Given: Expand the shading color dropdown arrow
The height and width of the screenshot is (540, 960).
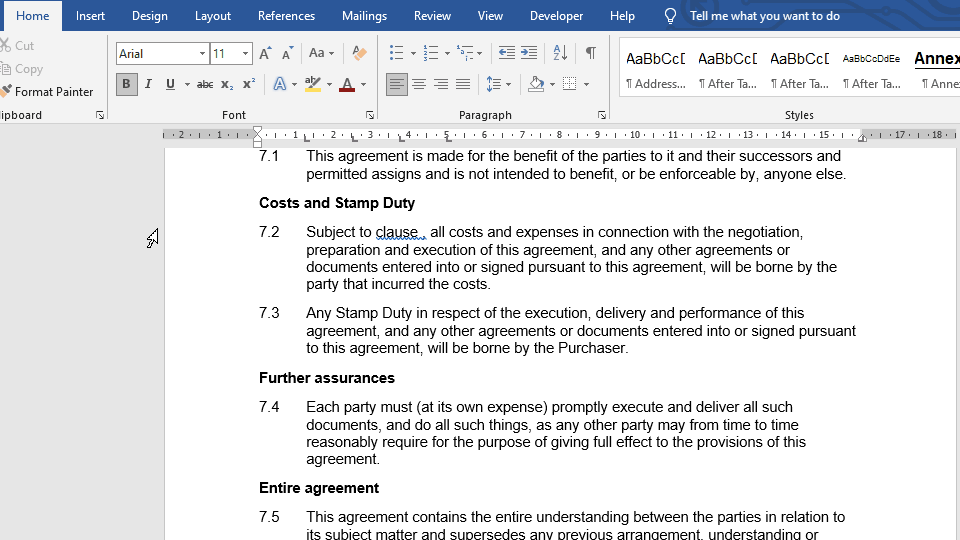Looking at the screenshot, I should point(552,84).
